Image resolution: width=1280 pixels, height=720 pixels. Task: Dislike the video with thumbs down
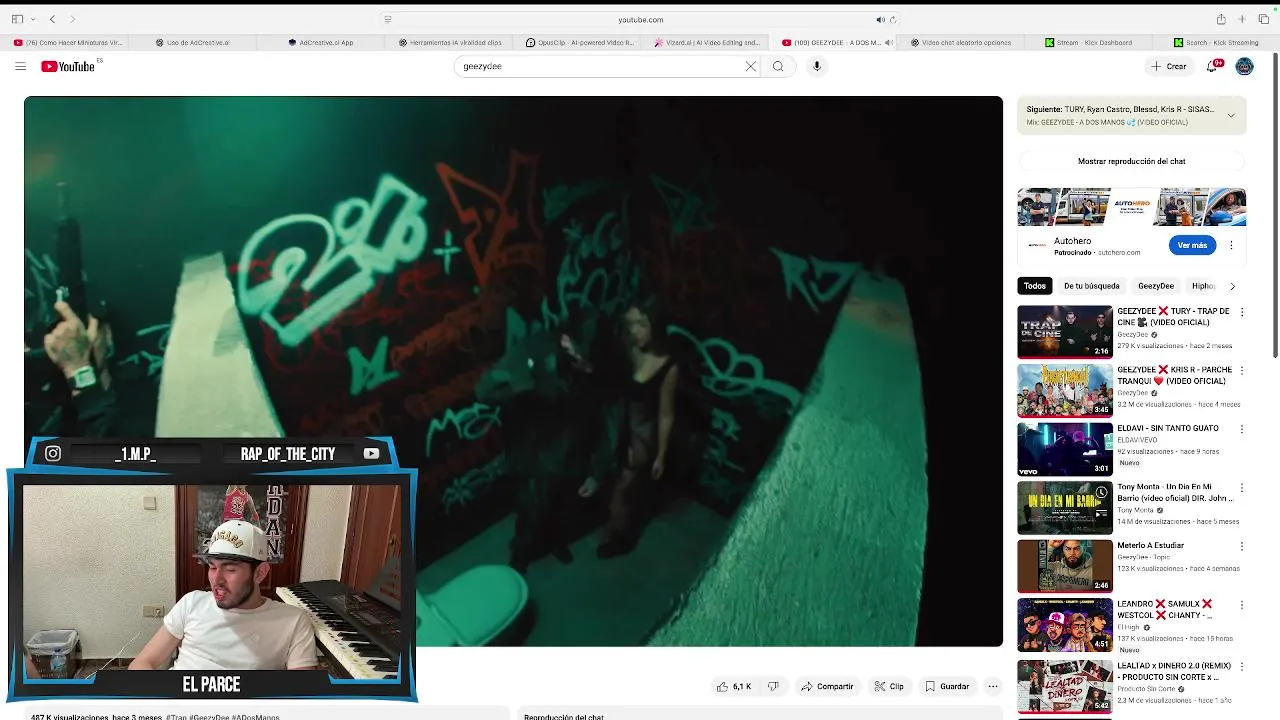tap(773, 687)
